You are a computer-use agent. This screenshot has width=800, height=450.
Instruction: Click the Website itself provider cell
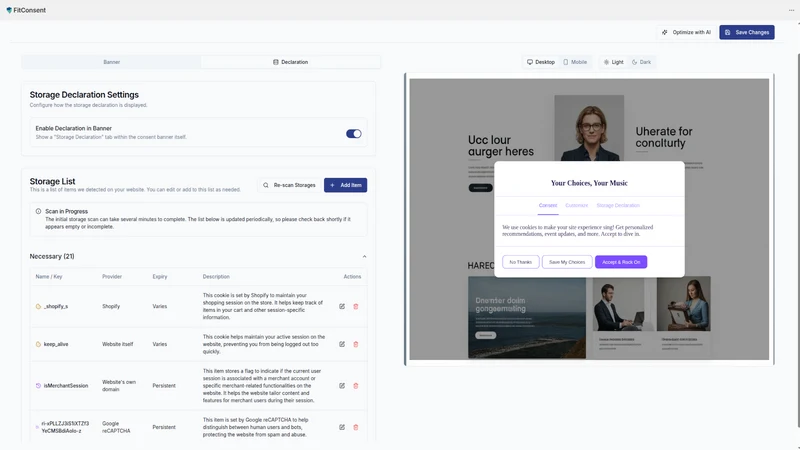pyautogui.click(x=117, y=344)
